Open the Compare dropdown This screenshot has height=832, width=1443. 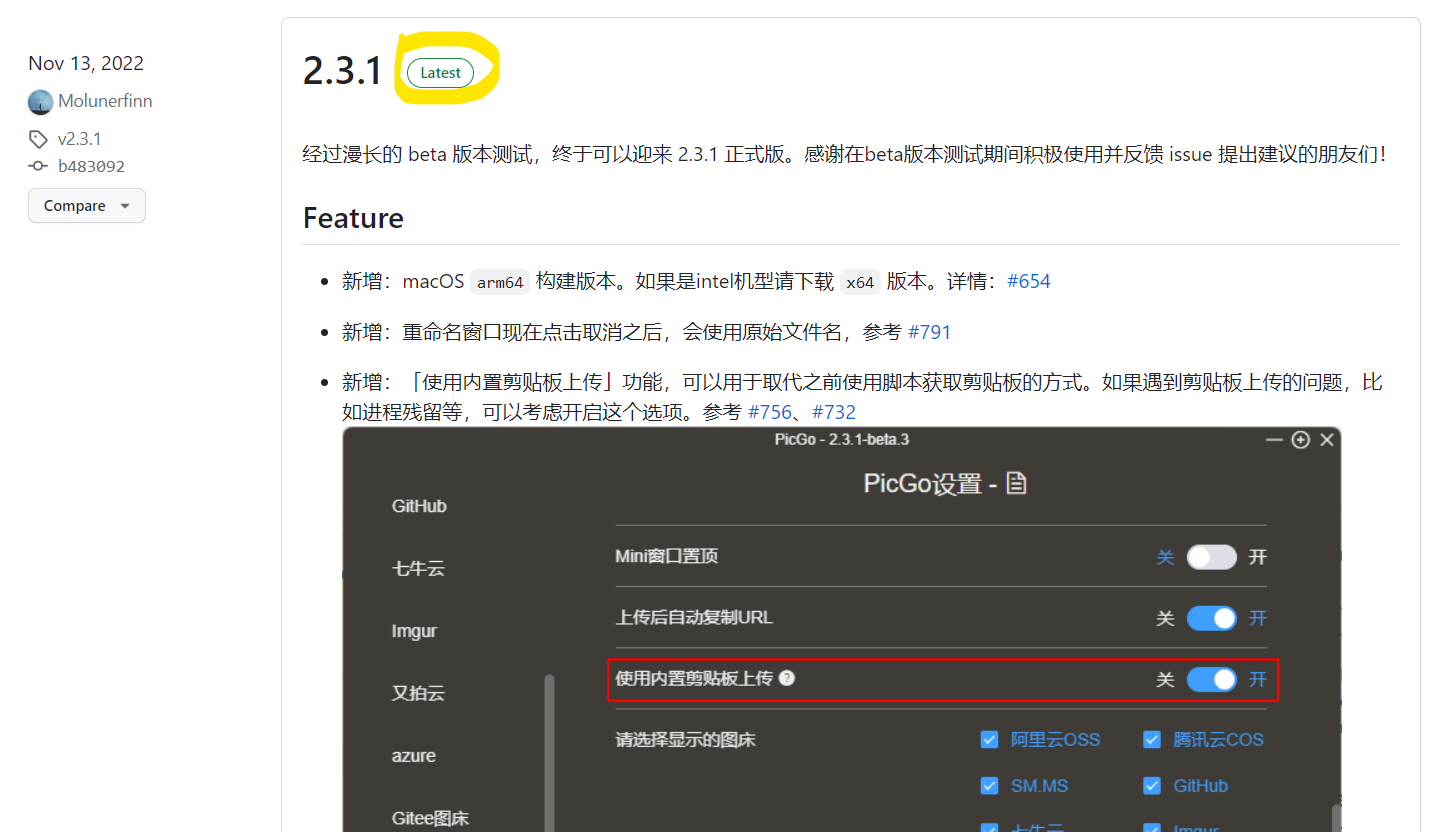coord(87,206)
